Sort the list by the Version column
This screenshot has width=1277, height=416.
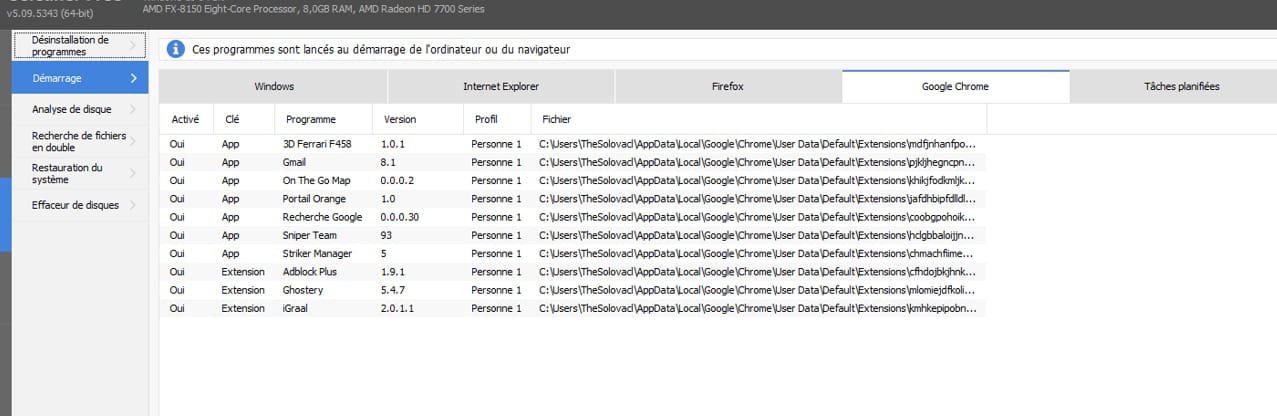coord(400,119)
